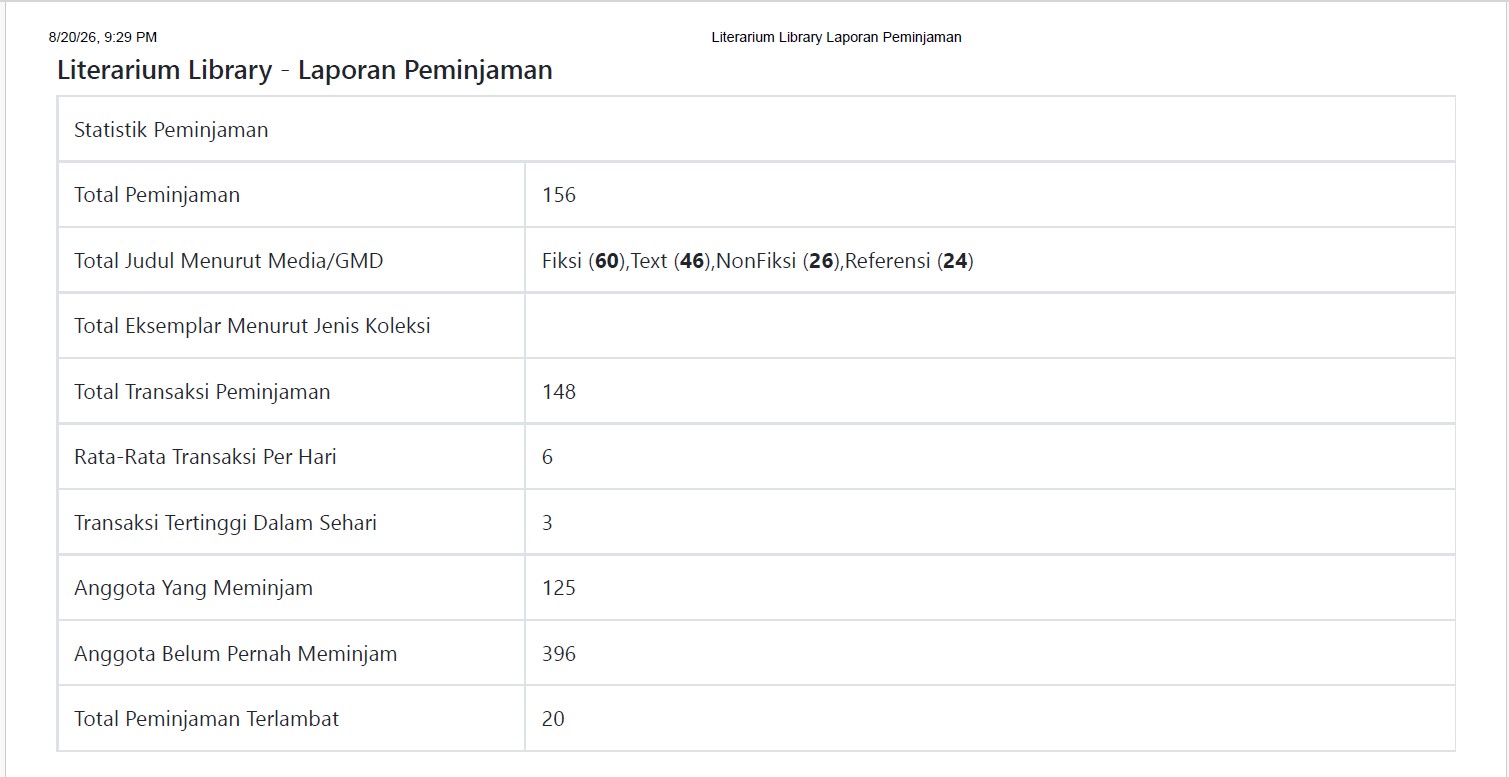
Task: Select the value 148 for transactions
Action: pos(559,392)
